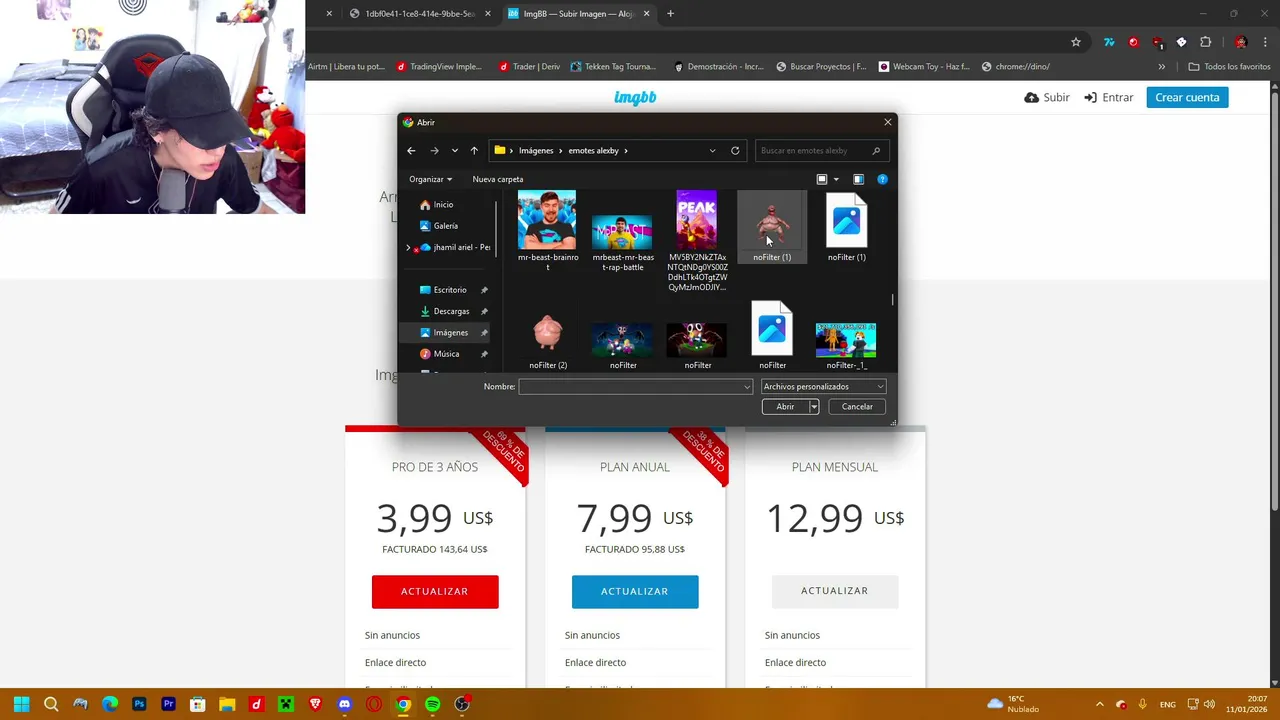Select the PEAK poster image file

pos(697,241)
